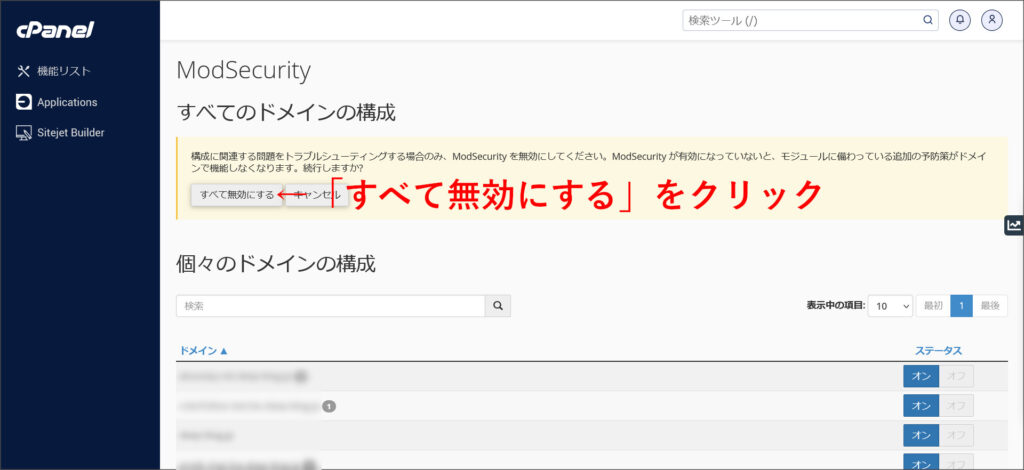1024x470 pixels.
Task: Set second domain row to オフ
Action: pos(956,405)
